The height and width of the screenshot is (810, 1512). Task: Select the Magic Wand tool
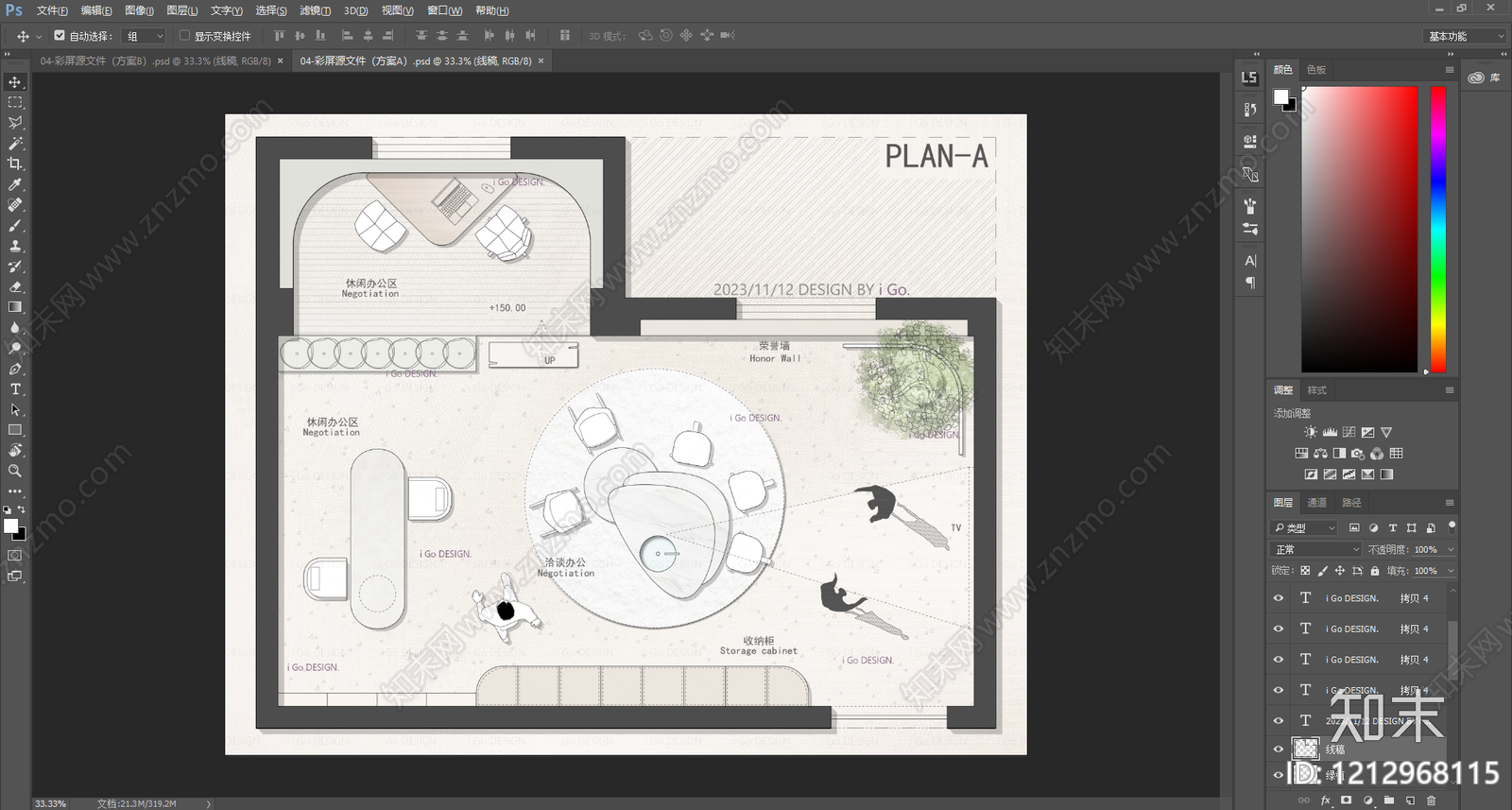(15, 144)
